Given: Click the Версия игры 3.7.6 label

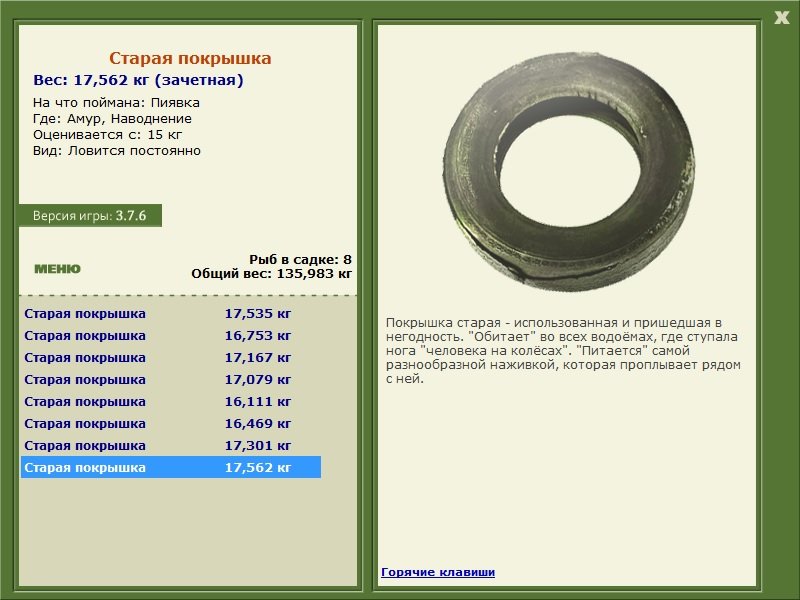Looking at the screenshot, I should (90, 215).
